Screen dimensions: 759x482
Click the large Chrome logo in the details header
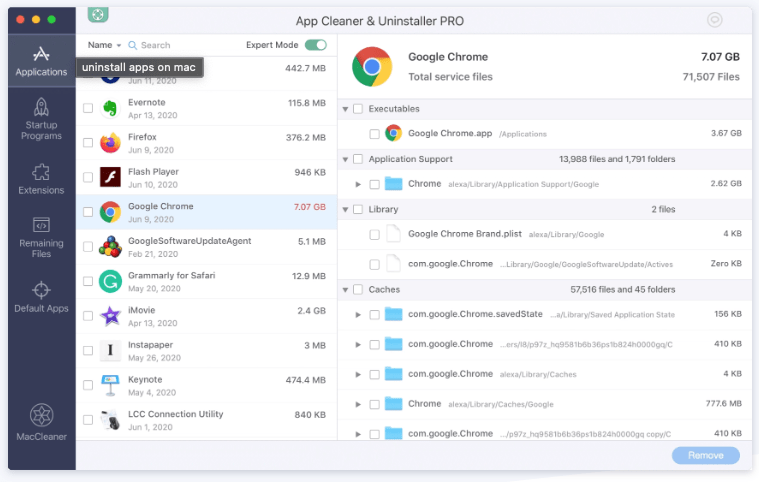point(372,67)
